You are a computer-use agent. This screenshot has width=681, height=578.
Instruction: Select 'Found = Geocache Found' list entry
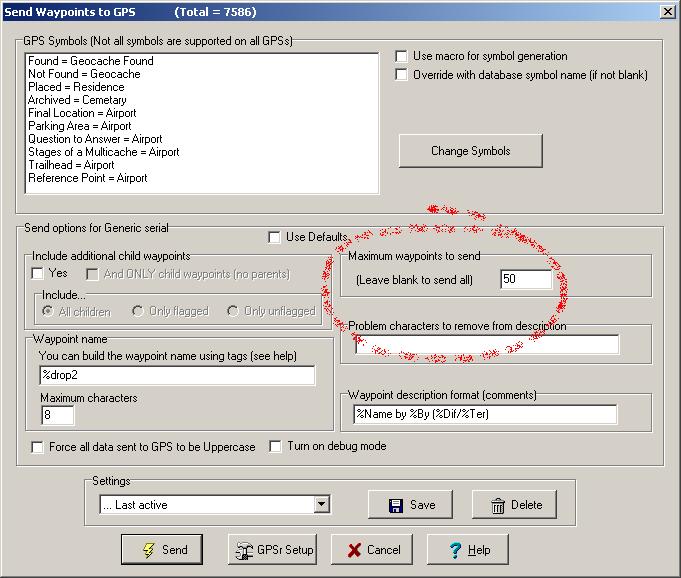90,61
